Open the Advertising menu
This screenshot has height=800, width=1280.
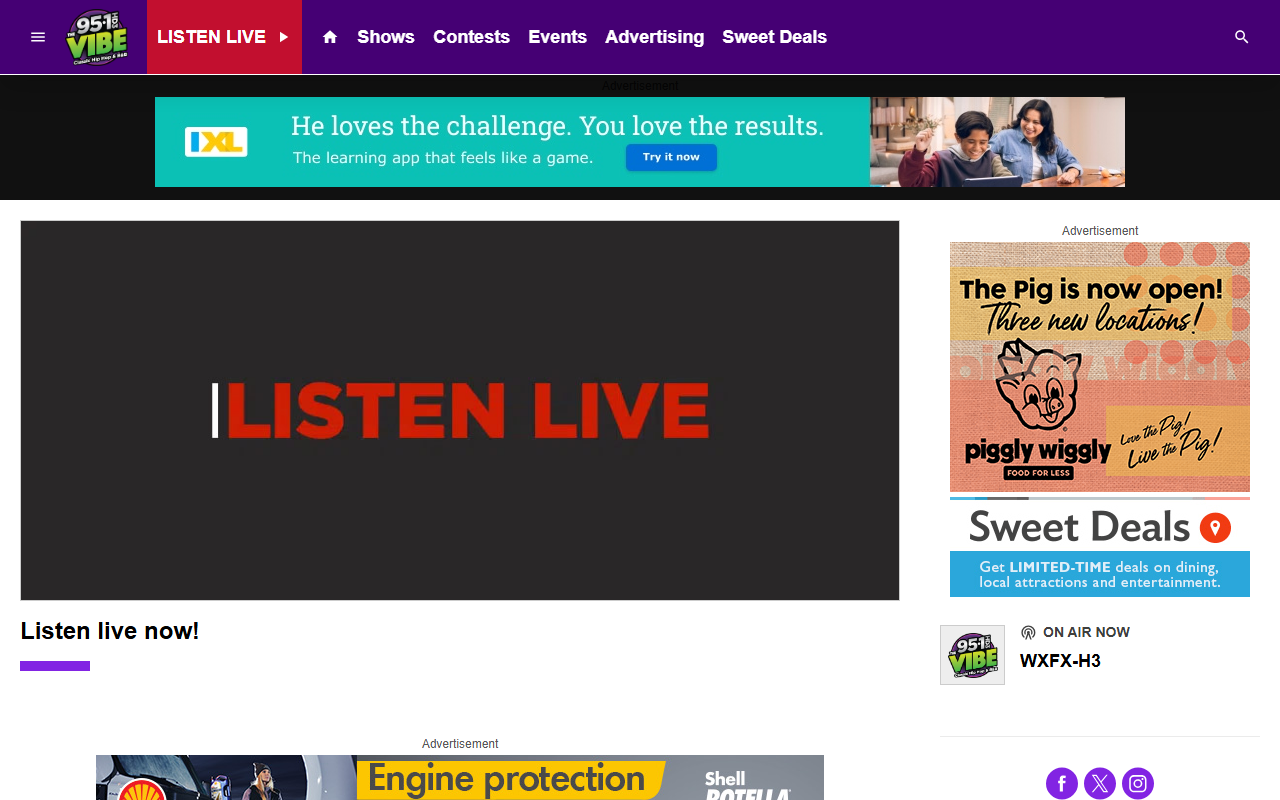click(x=654, y=37)
